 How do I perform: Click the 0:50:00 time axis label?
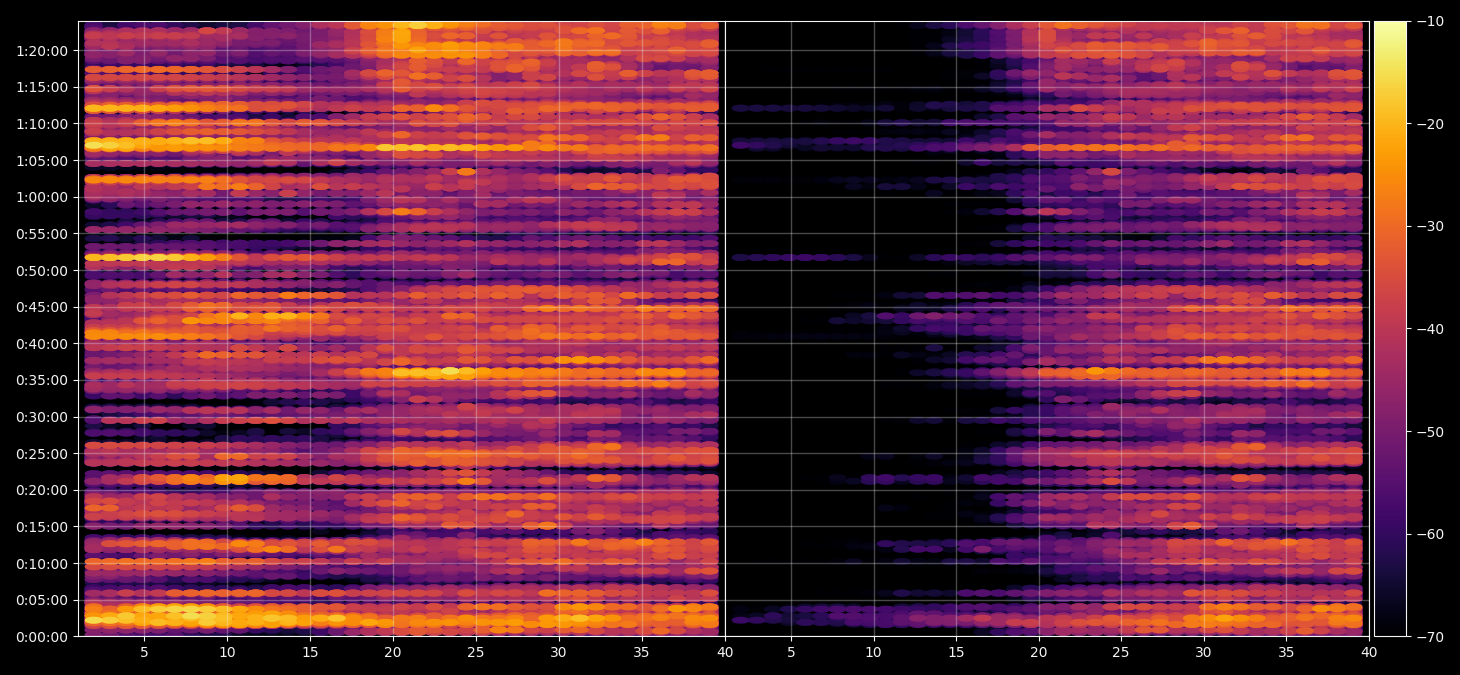[x=41, y=270]
